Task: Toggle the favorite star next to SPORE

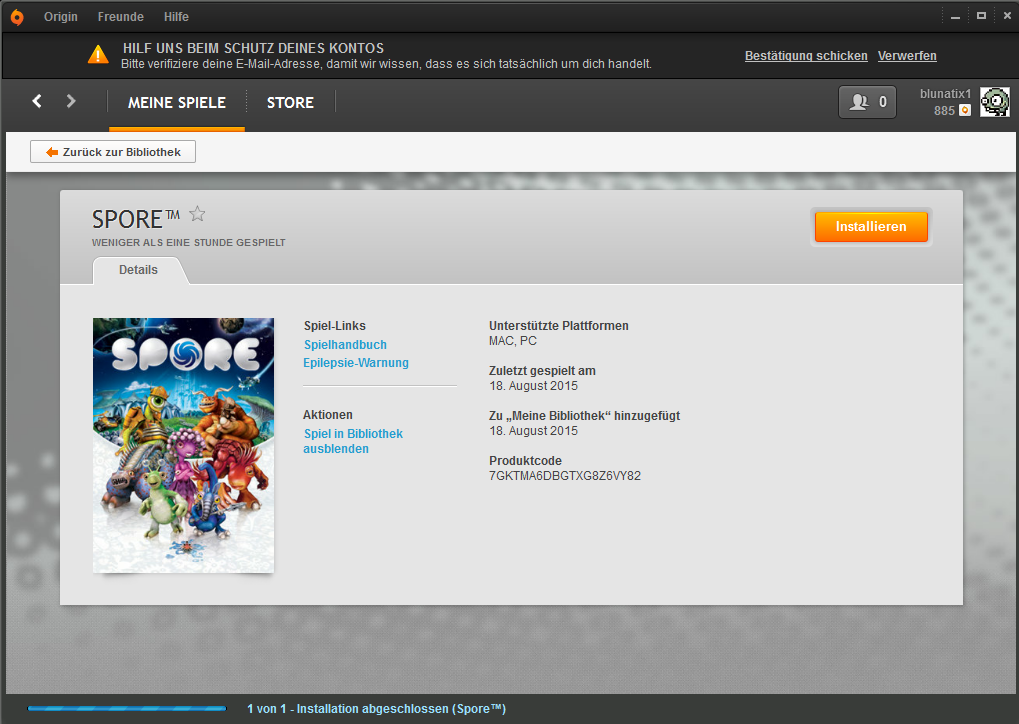Action: pos(197,213)
